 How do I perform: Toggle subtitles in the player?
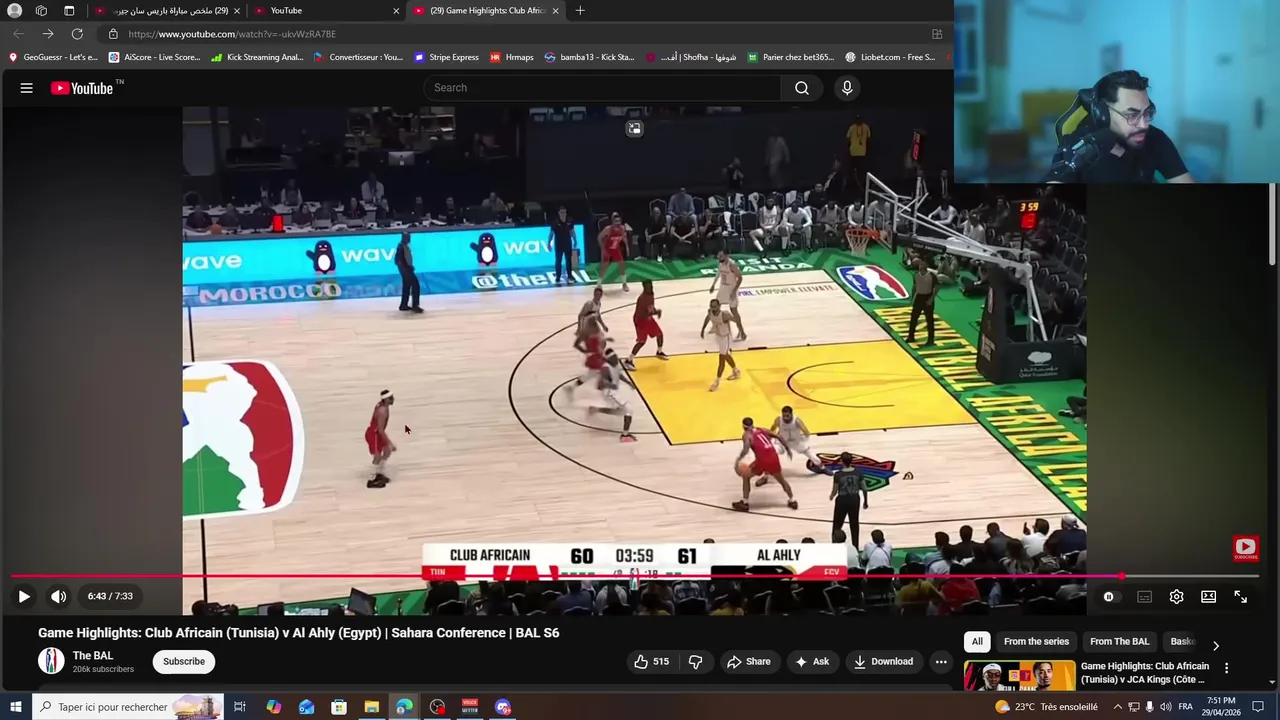[1144, 596]
